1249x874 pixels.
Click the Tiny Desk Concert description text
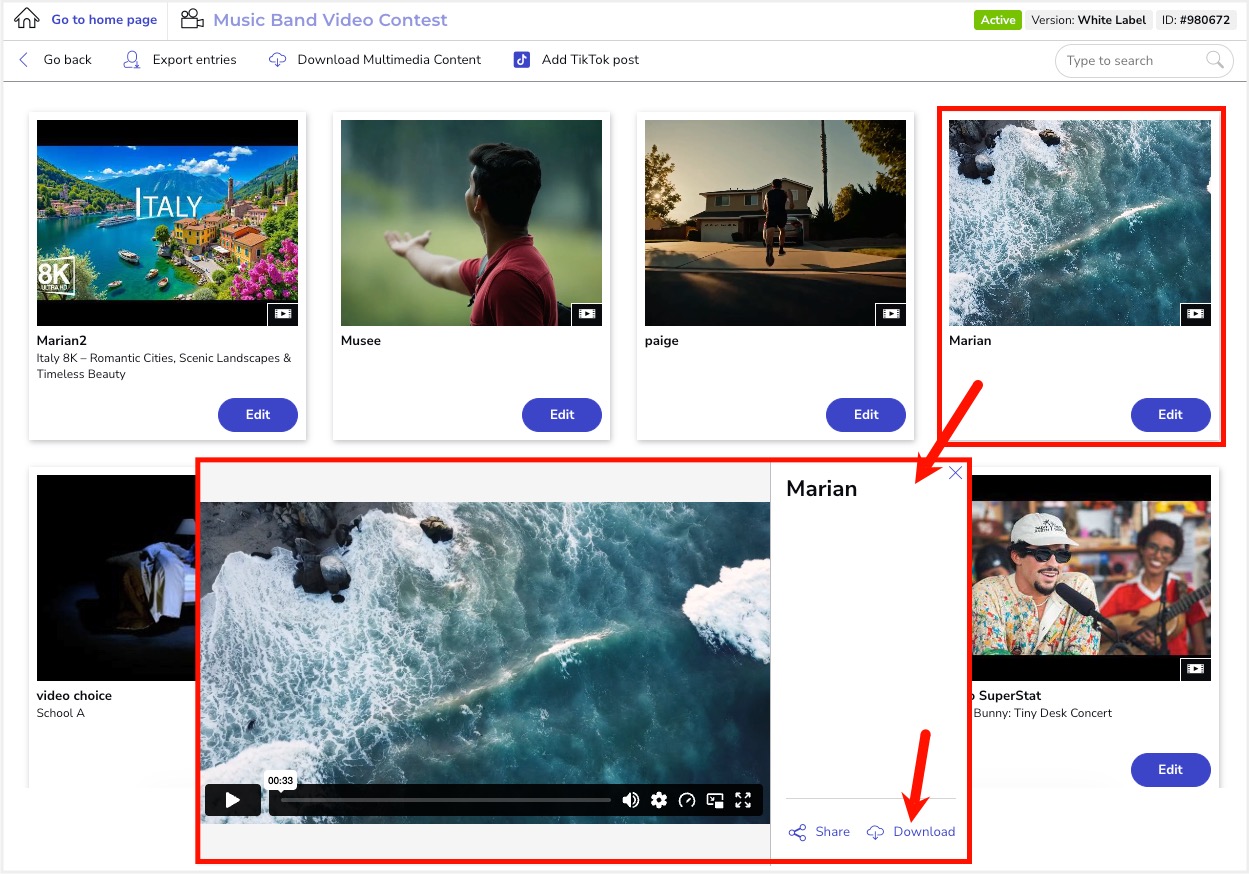pyautogui.click(x=1043, y=713)
